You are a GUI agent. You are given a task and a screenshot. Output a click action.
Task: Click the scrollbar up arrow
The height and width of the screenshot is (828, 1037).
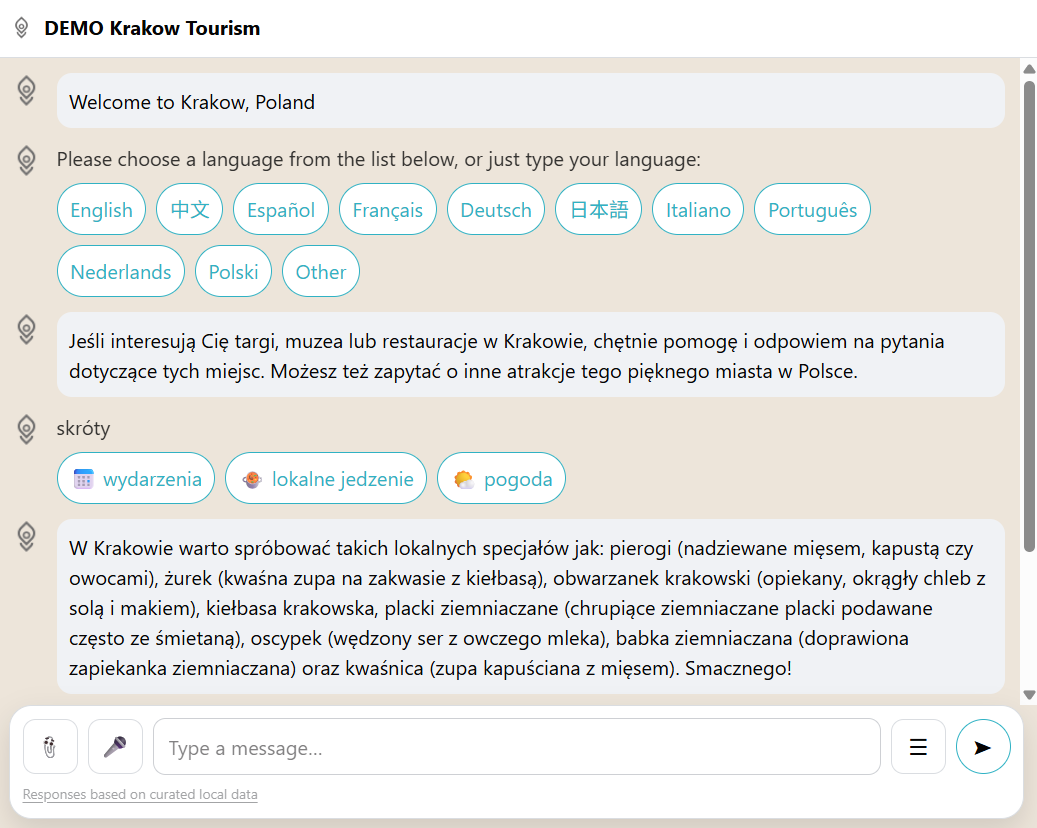click(x=1029, y=68)
